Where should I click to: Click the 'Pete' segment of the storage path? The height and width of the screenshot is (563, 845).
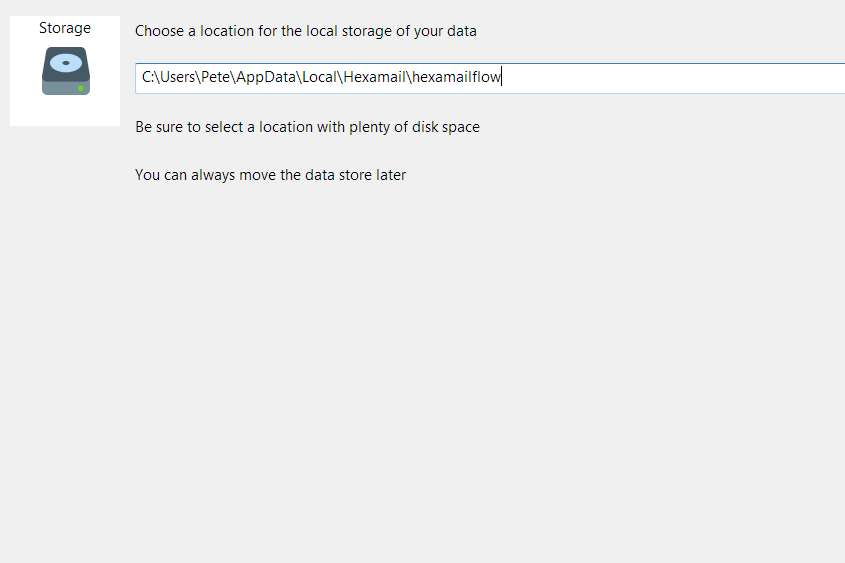coord(216,77)
